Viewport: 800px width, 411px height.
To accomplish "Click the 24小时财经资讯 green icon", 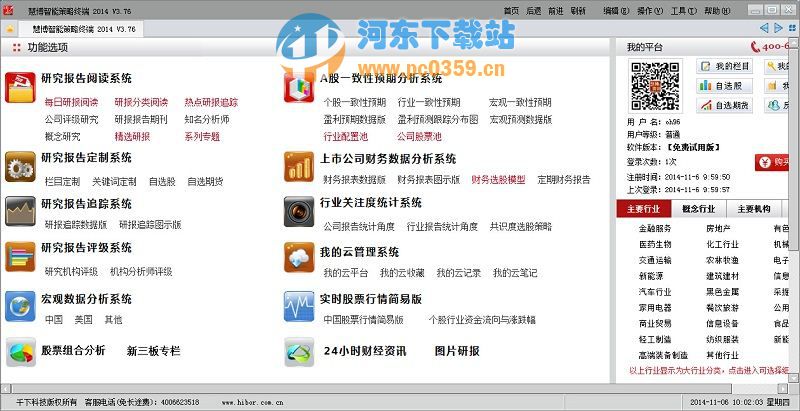I will (299, 351).
